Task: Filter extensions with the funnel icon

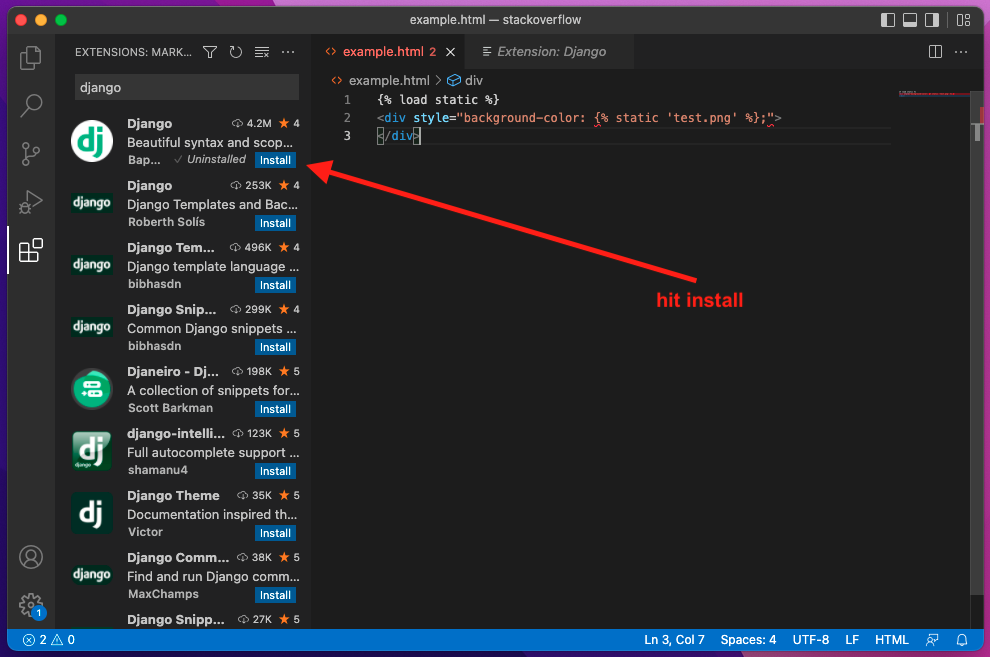Action: coord(210,52)
